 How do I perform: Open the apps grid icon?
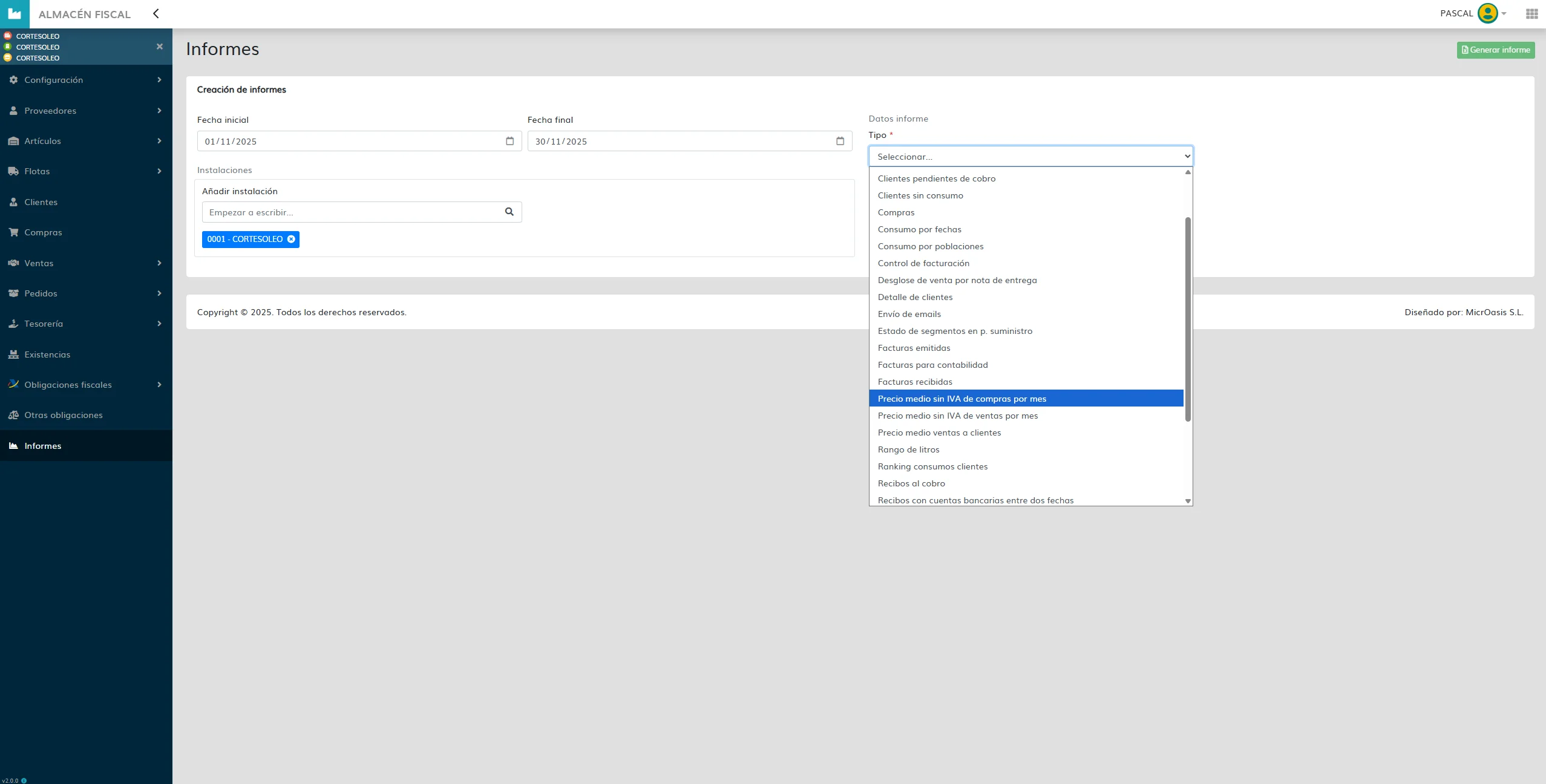tap(1531, 13)
